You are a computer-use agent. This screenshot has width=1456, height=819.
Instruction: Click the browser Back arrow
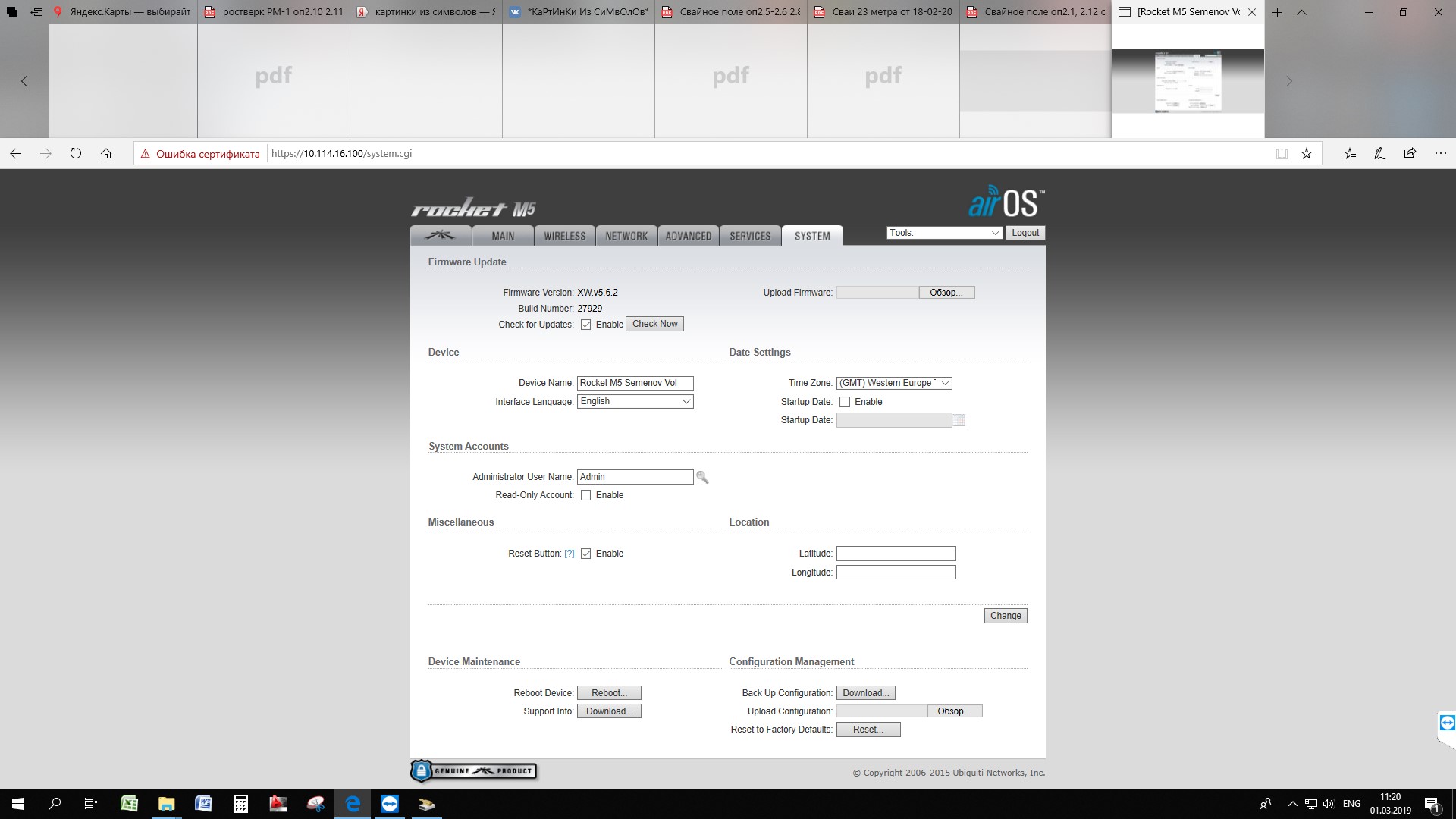tap(16, 153)
